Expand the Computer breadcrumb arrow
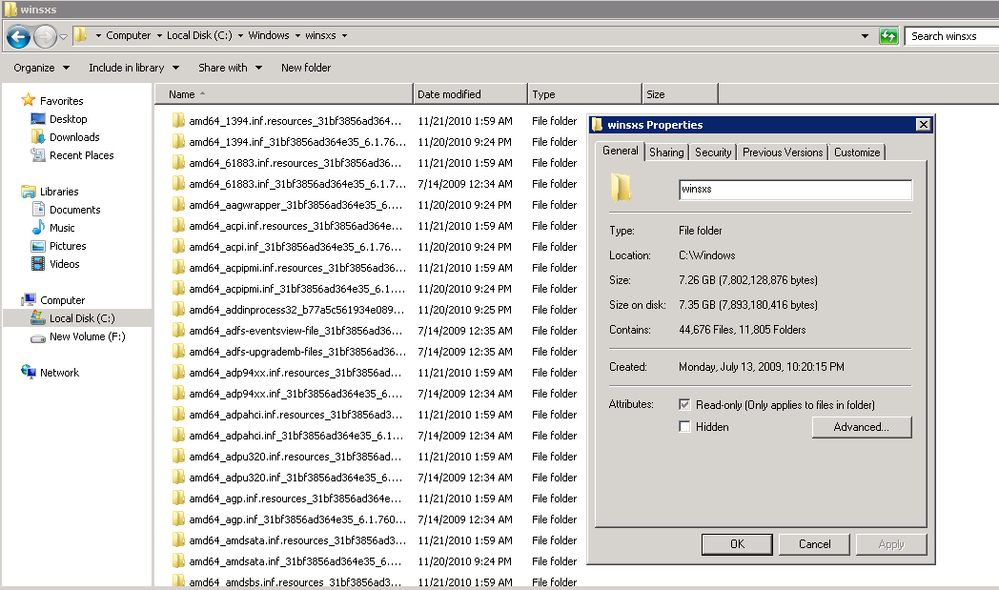The height and width of the screenshot is (590, 999). coord(159,36)
